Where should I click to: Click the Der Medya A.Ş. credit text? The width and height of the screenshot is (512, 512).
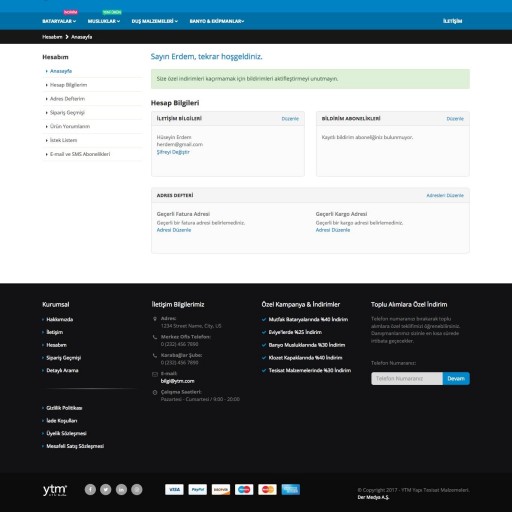(373, 497)
